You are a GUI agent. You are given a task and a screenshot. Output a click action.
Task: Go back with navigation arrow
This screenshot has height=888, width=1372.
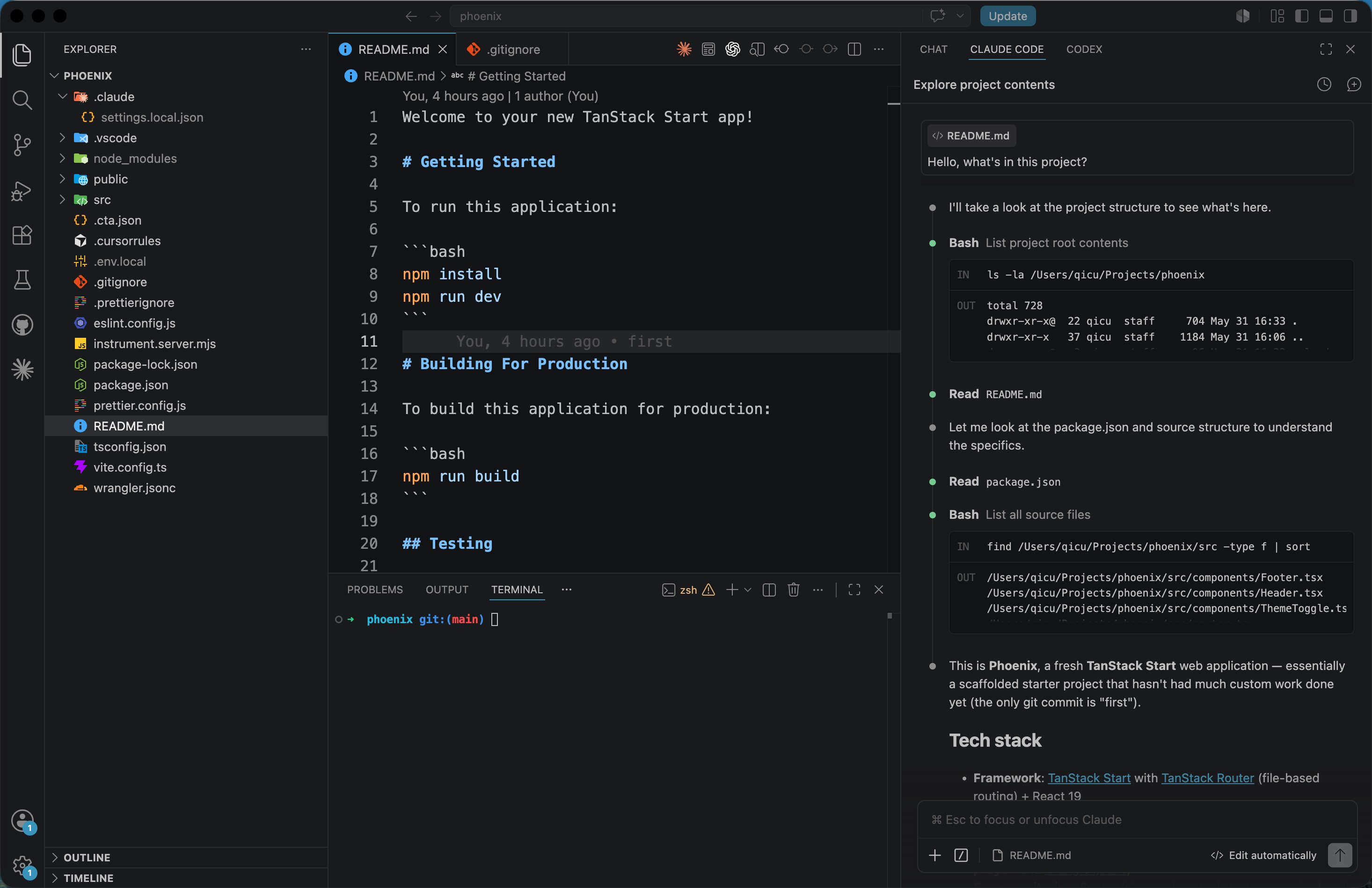pos(410,16)
